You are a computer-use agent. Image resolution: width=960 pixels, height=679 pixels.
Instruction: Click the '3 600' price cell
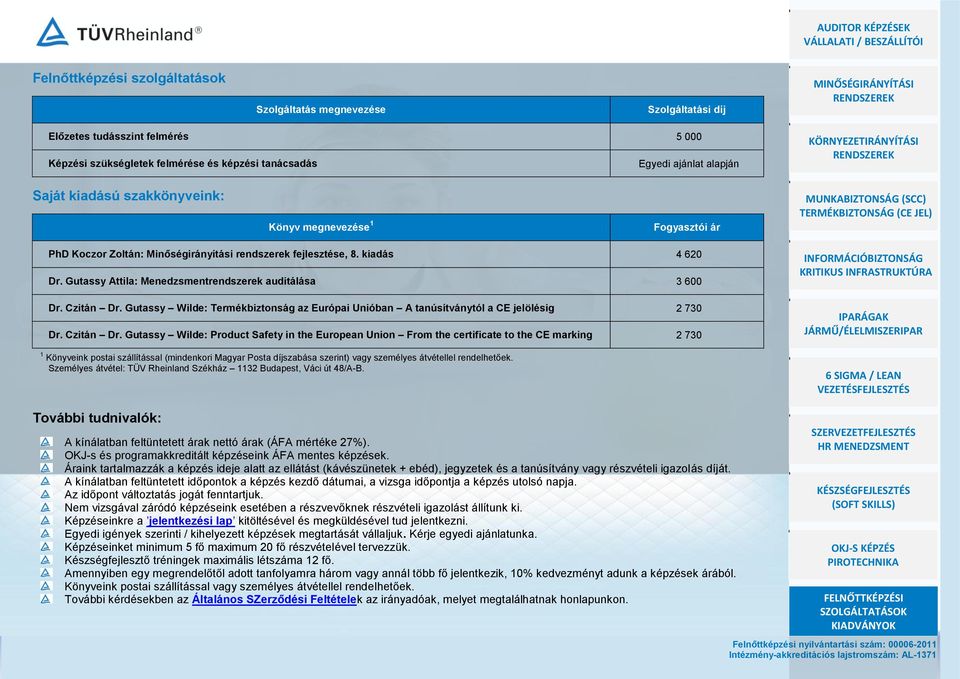(x=688, y=281)
